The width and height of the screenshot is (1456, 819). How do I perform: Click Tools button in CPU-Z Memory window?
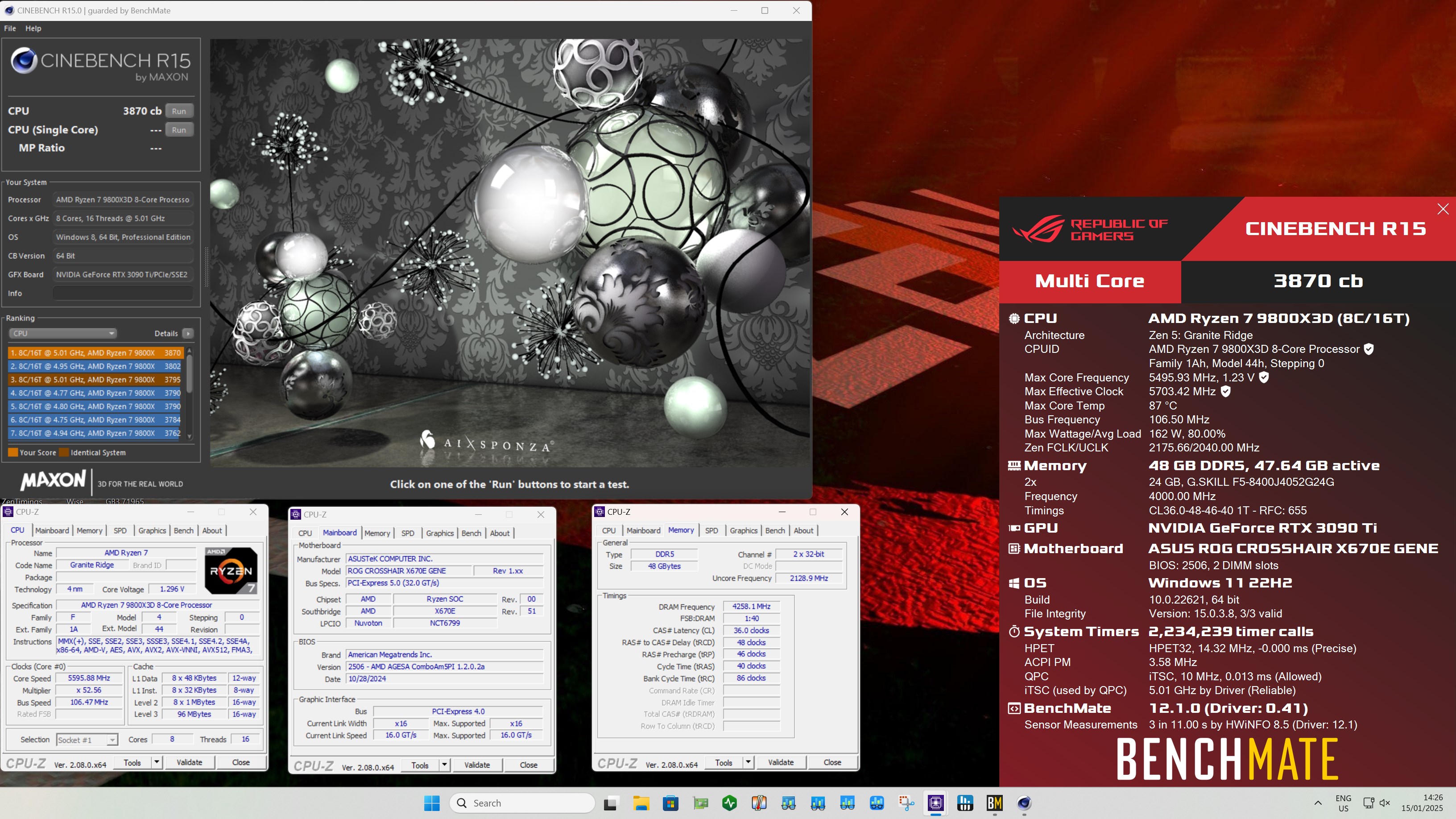click(724, 762)
